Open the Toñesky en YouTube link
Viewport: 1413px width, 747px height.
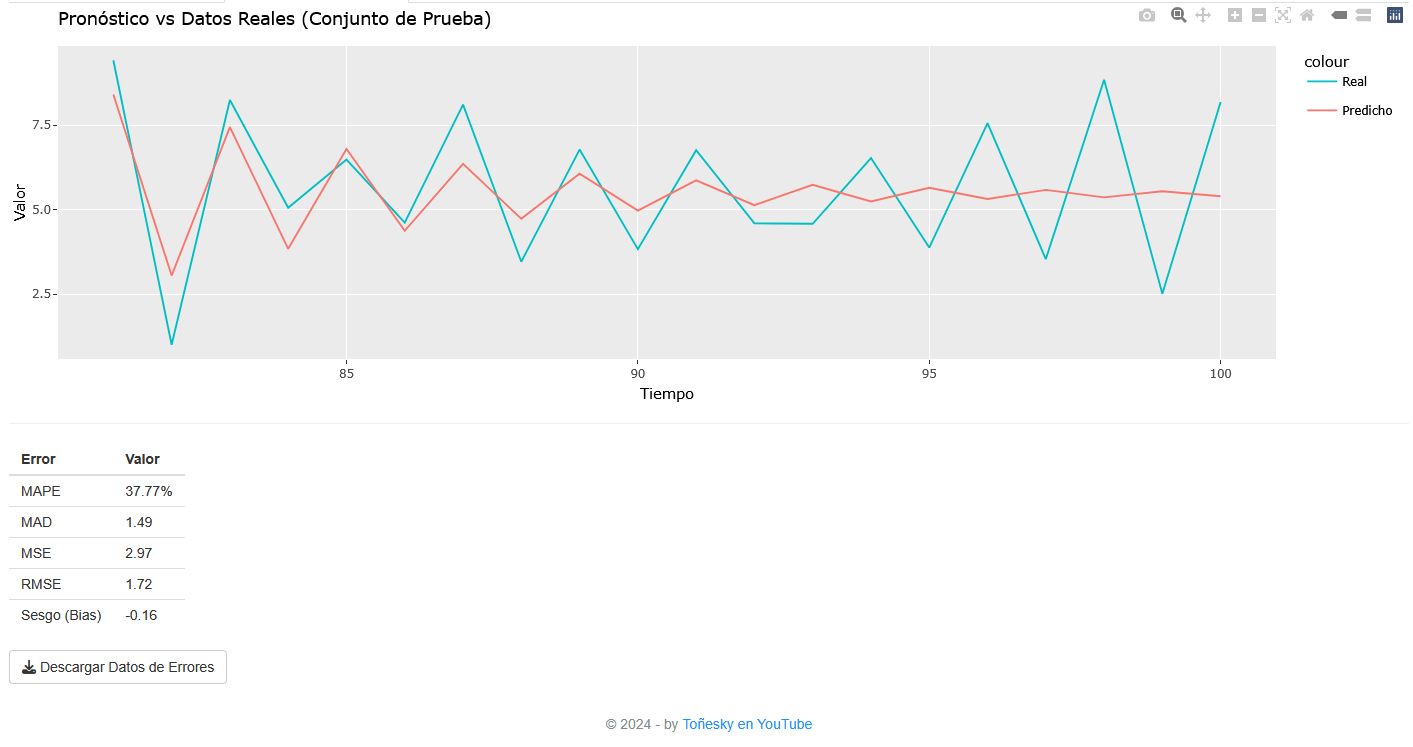point(747,724)
